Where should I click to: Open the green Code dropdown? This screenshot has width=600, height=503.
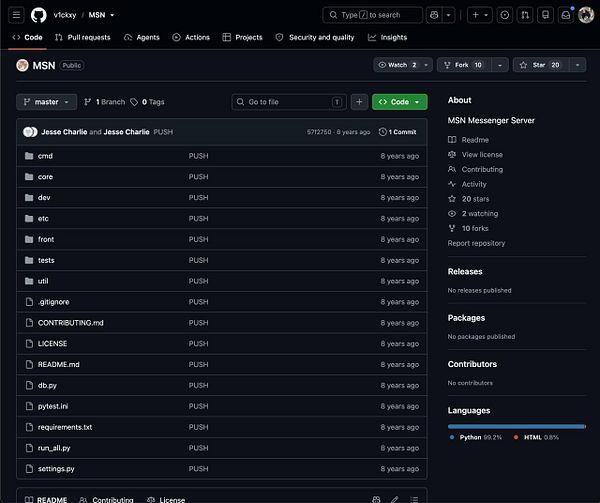tap(399, 102)
